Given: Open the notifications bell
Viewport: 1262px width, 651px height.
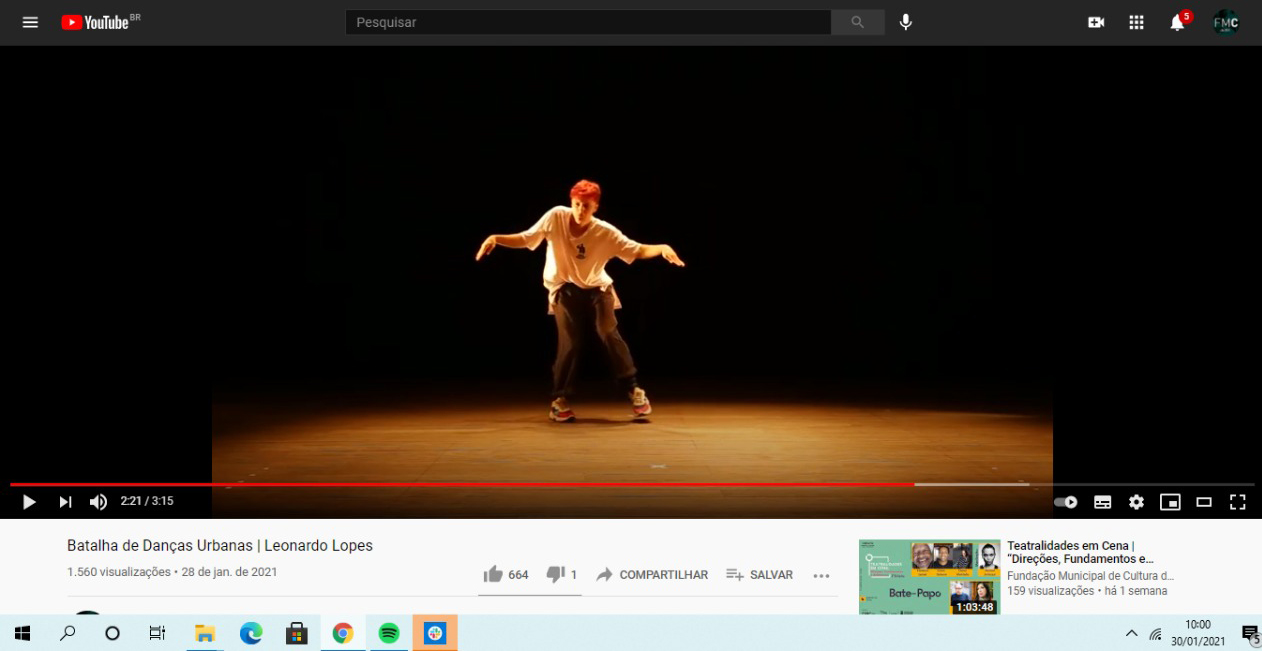Looking at the screenshot, I should click(x=1177, y=23).
